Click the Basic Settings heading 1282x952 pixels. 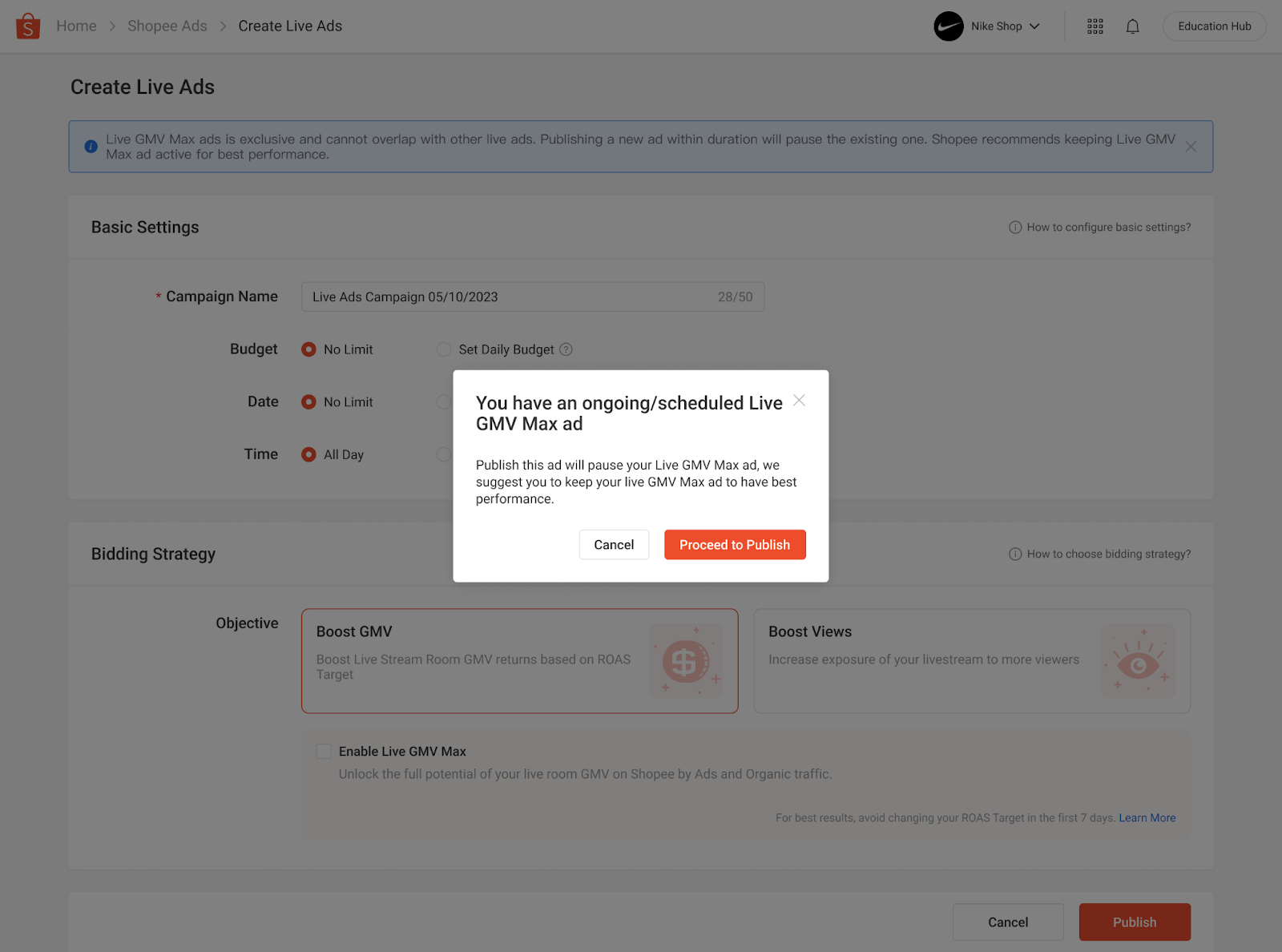145,228
